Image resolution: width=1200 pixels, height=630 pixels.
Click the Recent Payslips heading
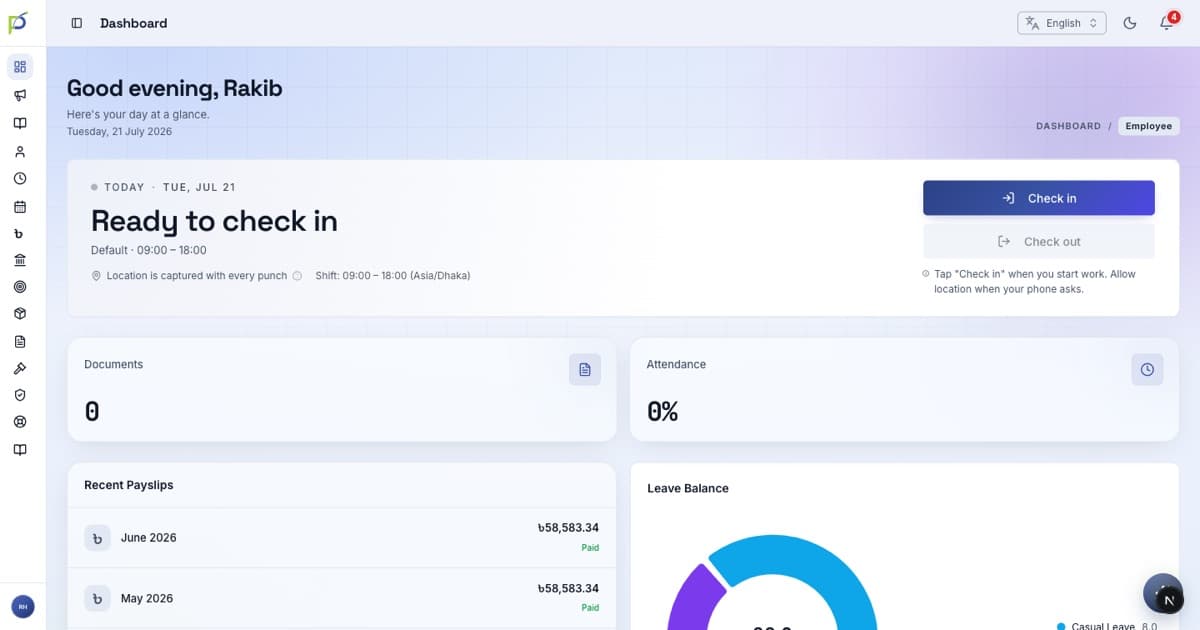point(128,485)
